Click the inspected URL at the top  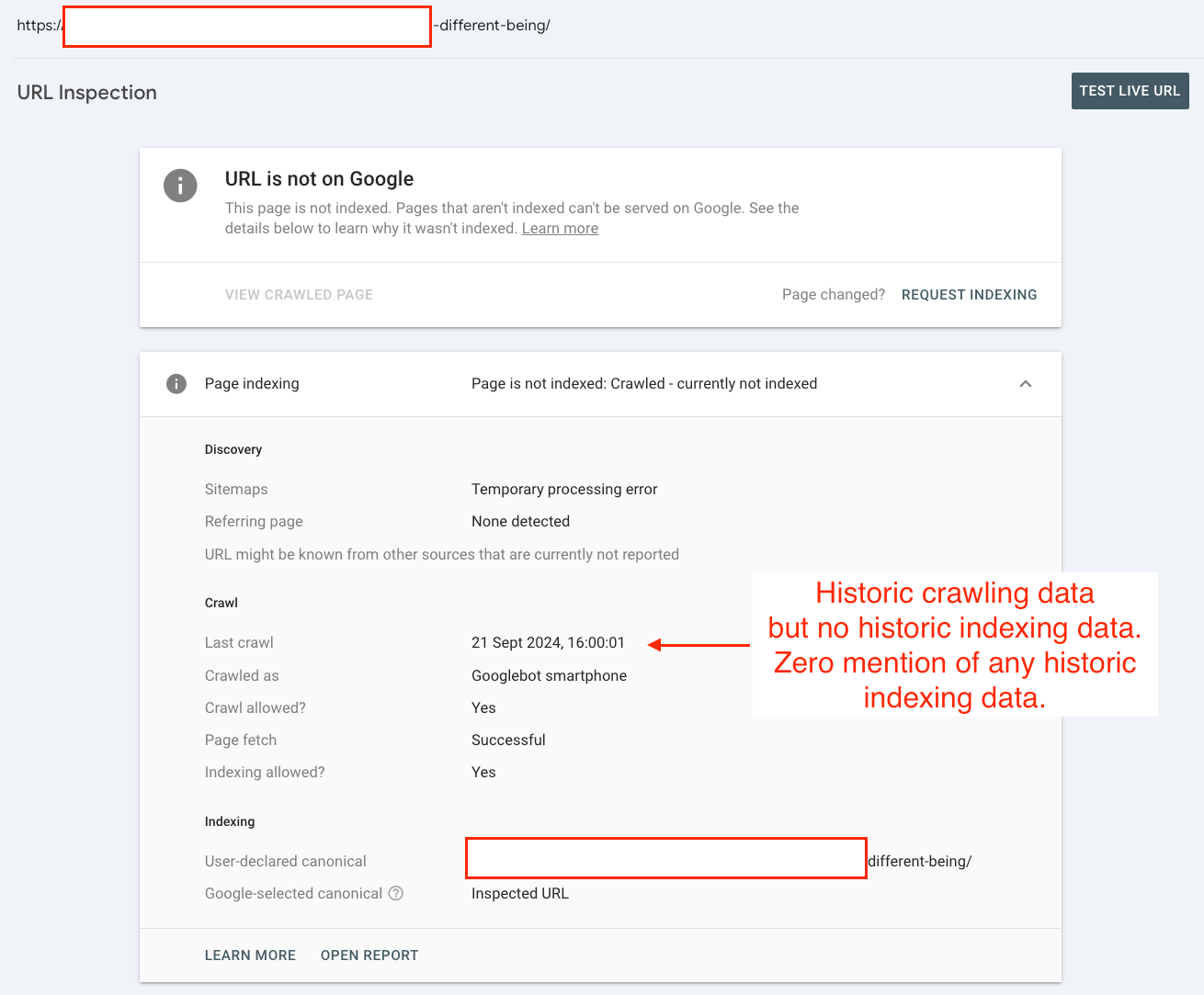pos(284,26)
